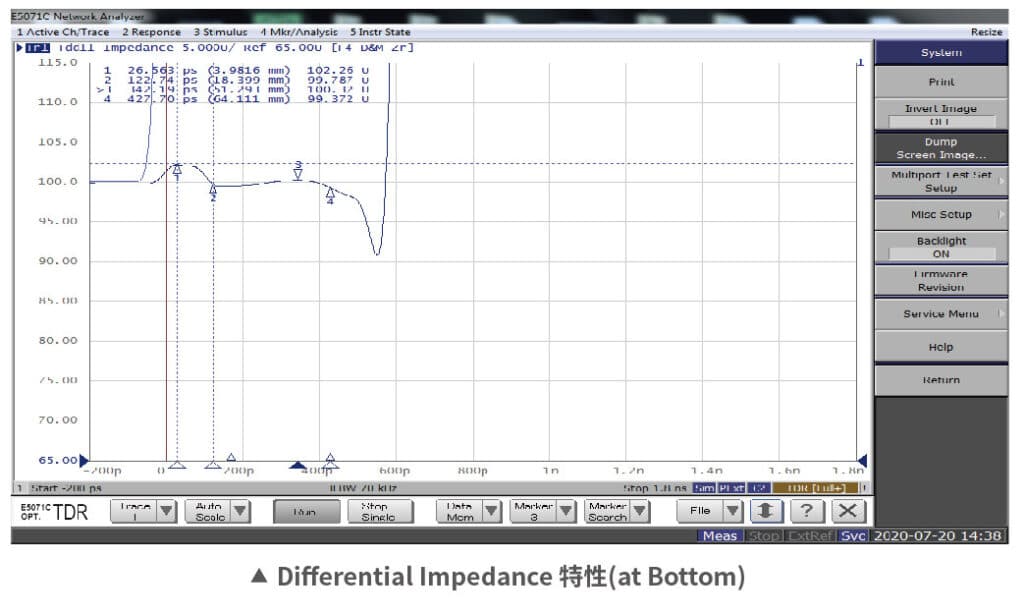Image resolution: width=1024 pixels, height=615 pixels.
Task: Open the Mkr/Analysis menu
Action: coord(298,32)
